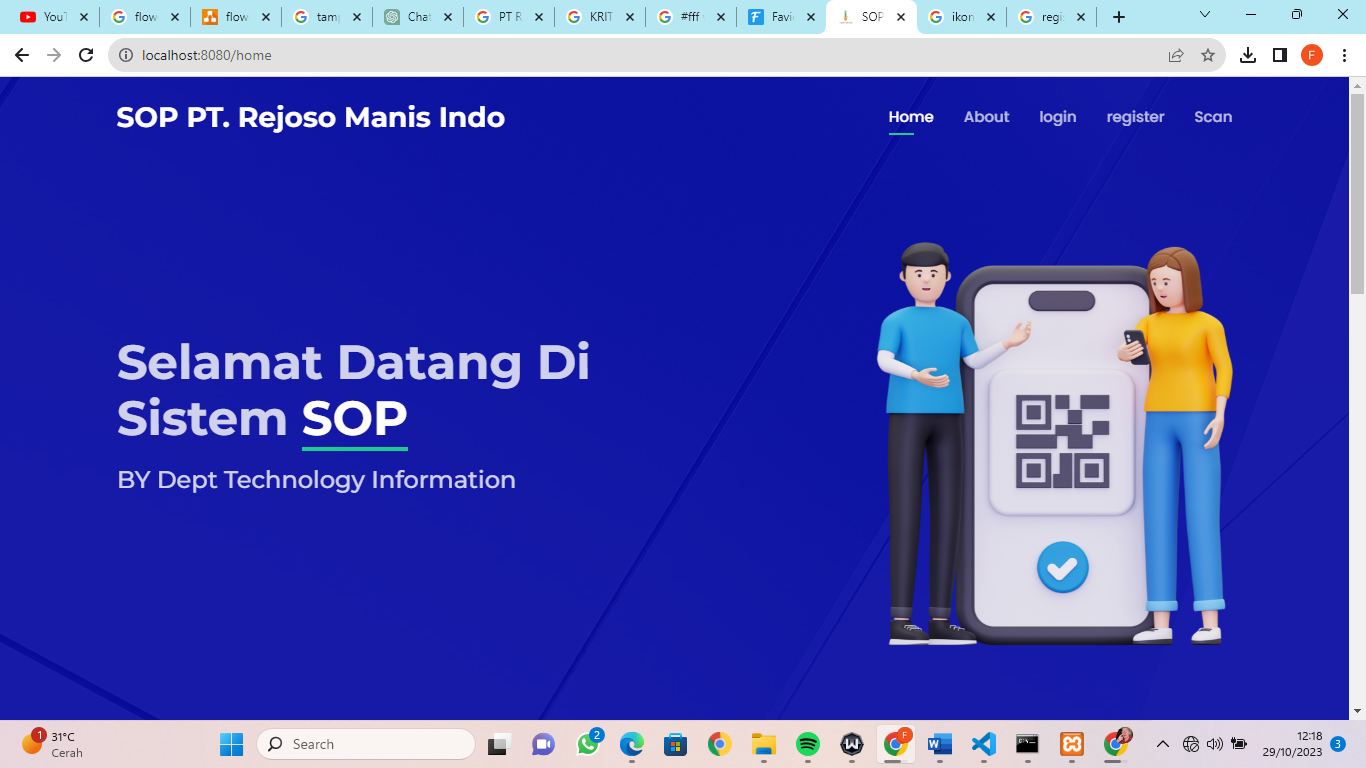
Task: Open Visual Studio Code from taskbar
Action: point(984,744)
